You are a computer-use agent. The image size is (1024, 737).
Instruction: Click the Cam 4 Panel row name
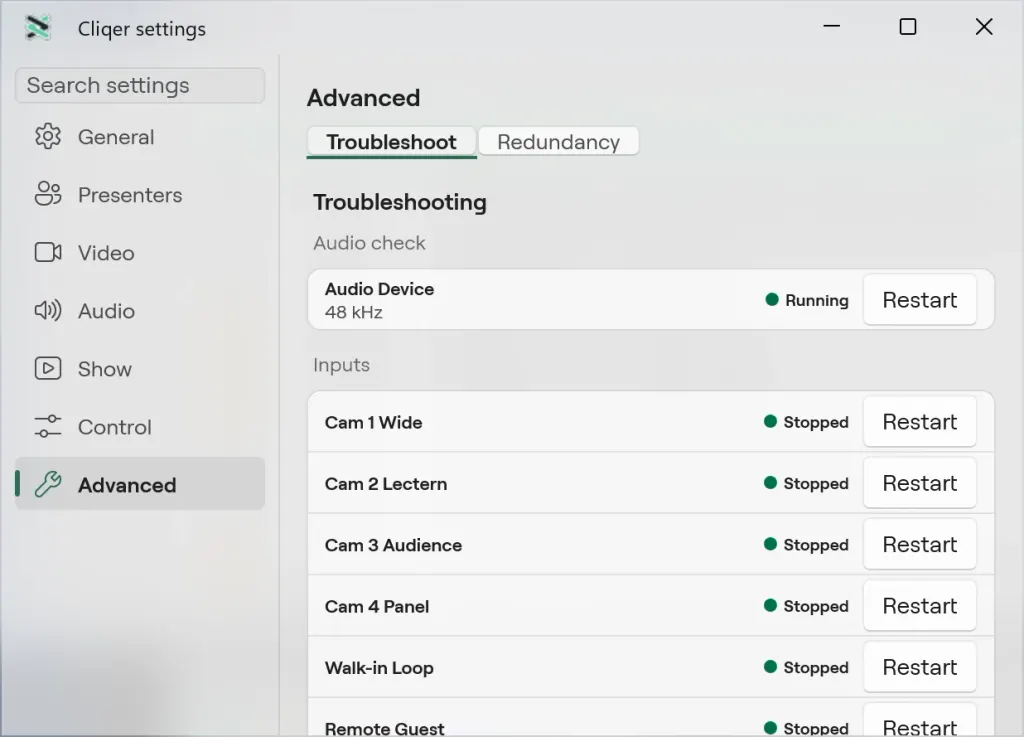point(377,606)
